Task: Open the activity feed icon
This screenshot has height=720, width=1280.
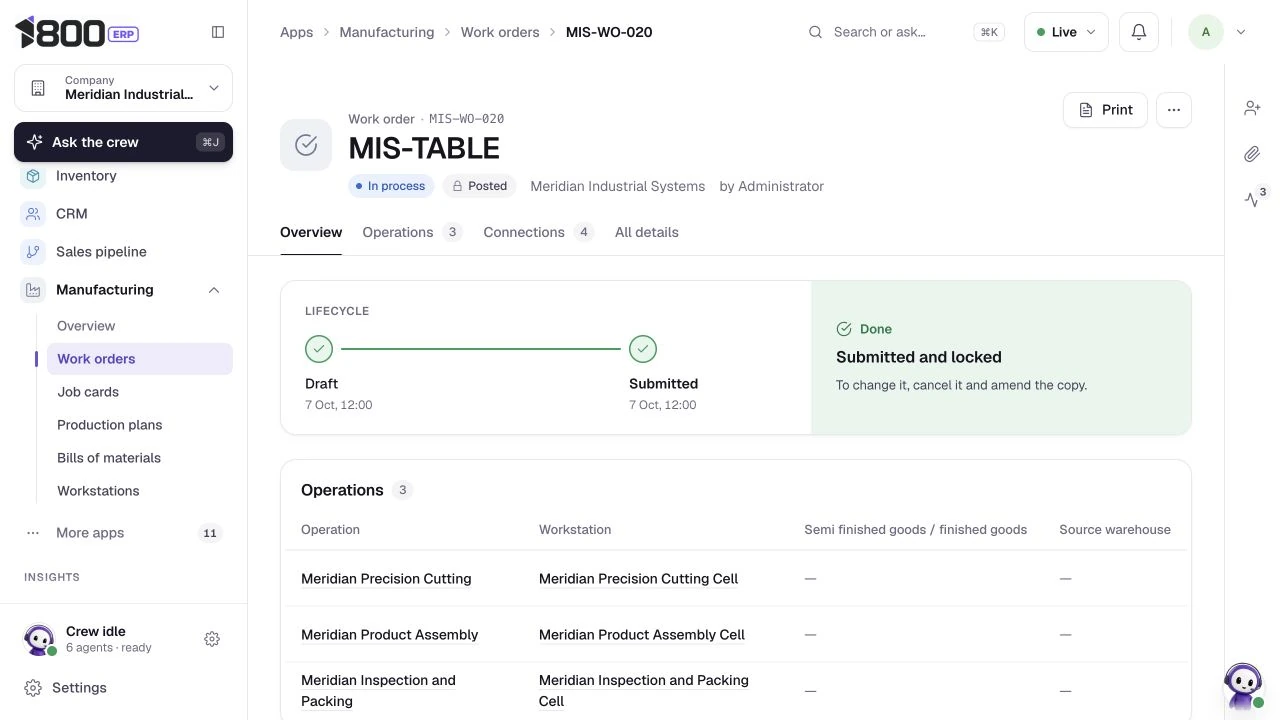Action: [1252, 200]
